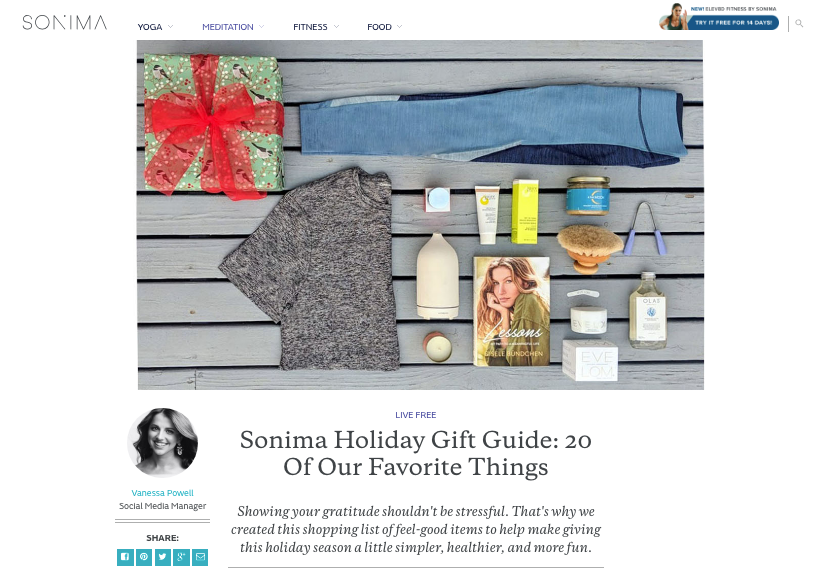Share article on Google Plus
The image size is (813, 574).
[181, 557]
